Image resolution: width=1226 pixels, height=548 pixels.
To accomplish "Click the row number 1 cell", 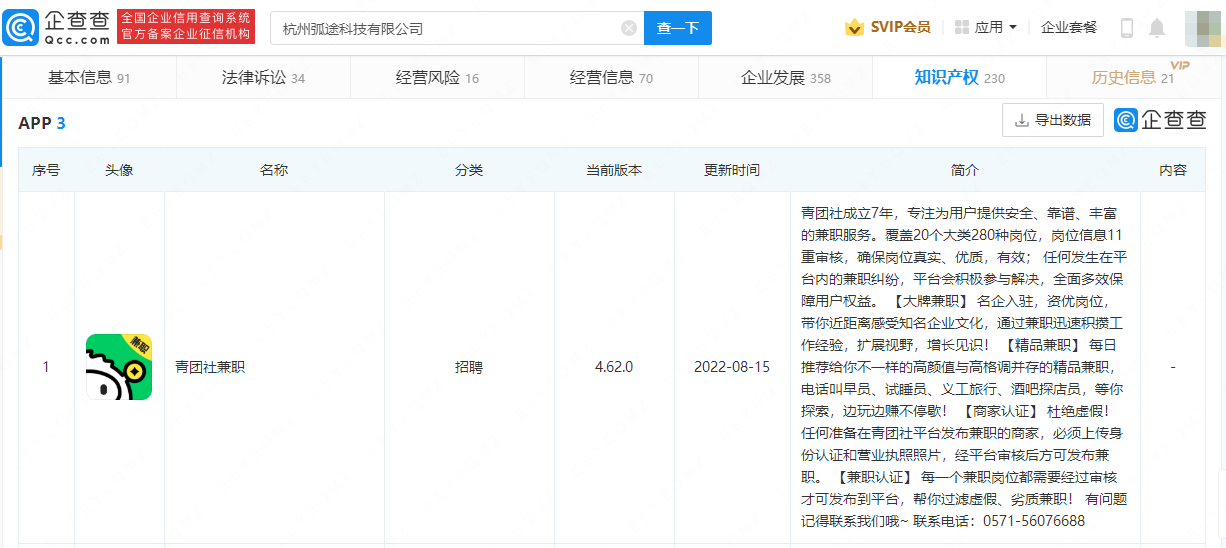I will [46, 367].
